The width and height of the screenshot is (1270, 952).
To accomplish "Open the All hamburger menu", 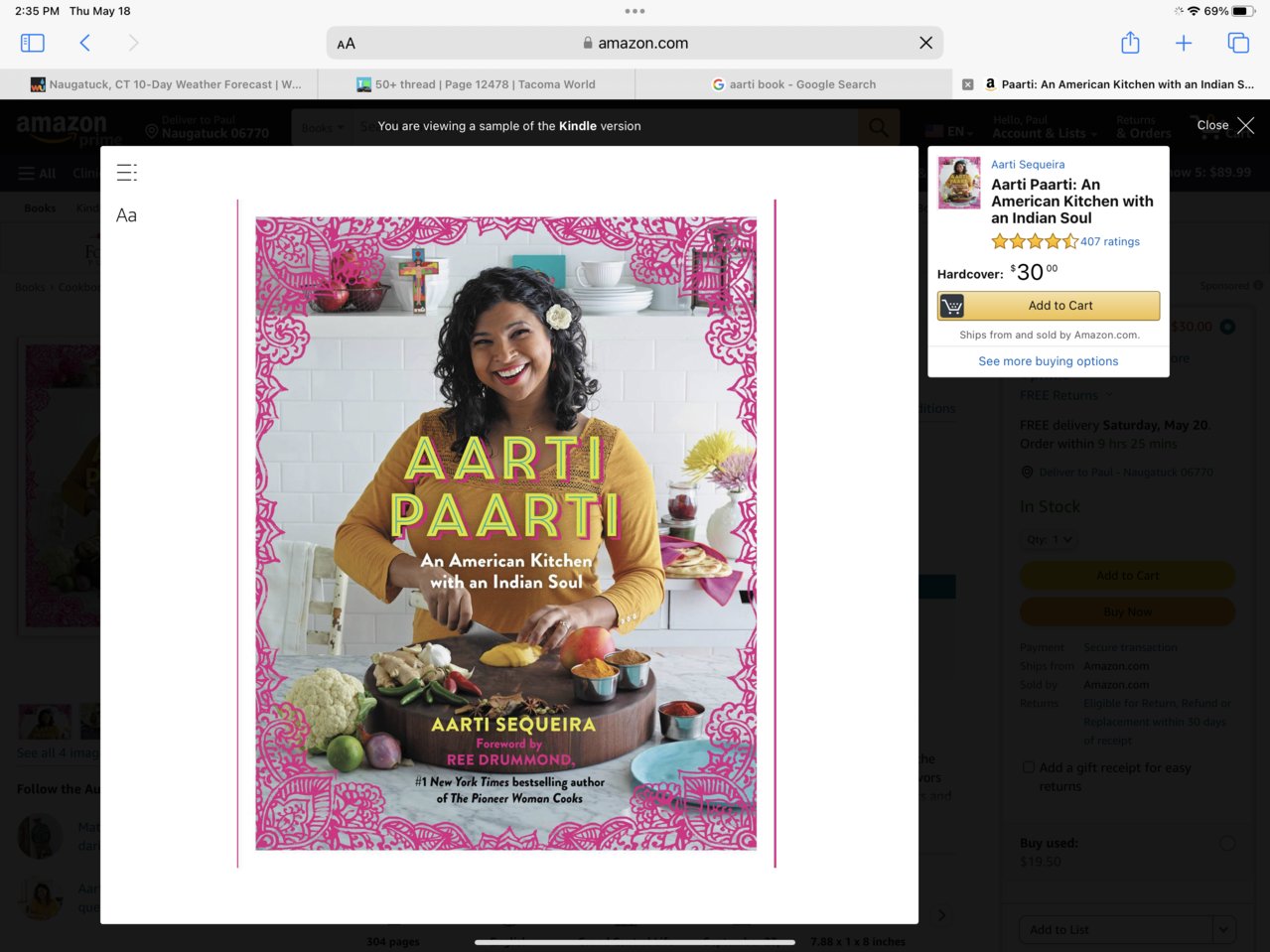I will click(37, 173).
